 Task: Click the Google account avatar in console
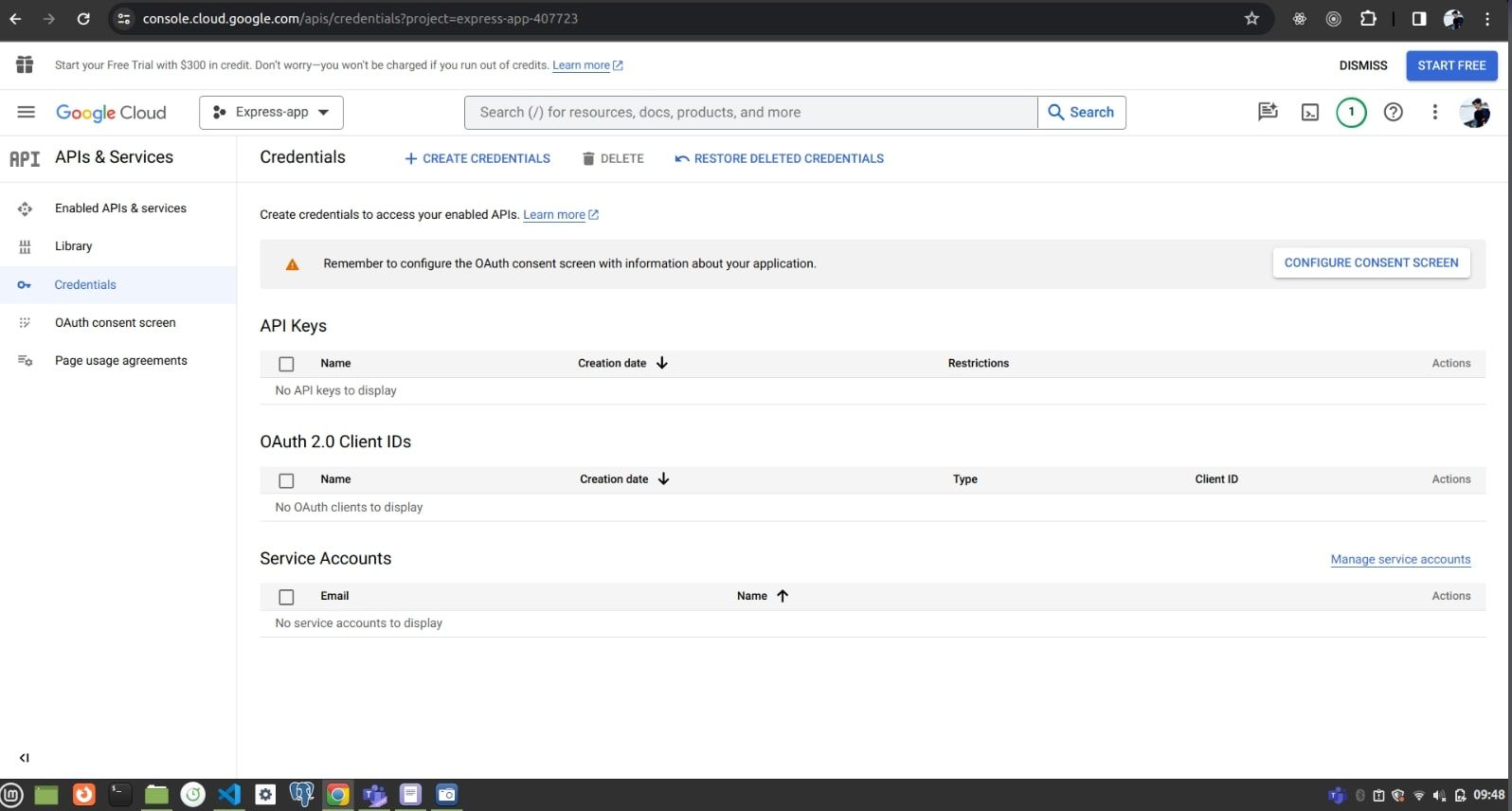(x=1474, y=112)
